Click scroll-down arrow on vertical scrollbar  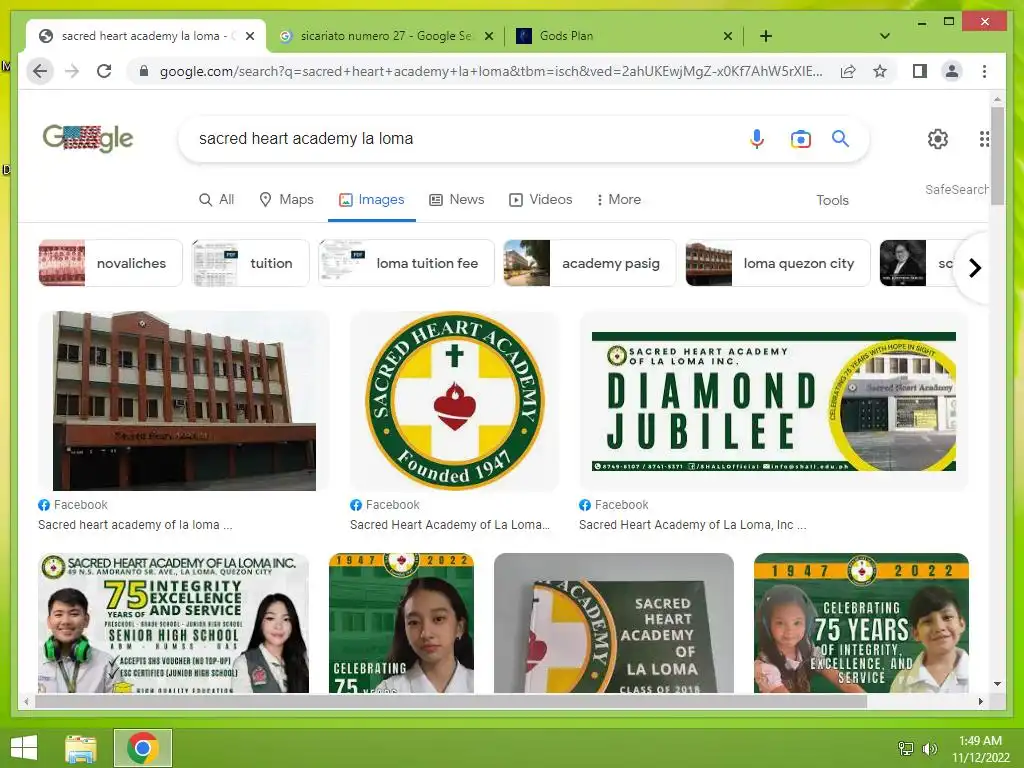997,684
